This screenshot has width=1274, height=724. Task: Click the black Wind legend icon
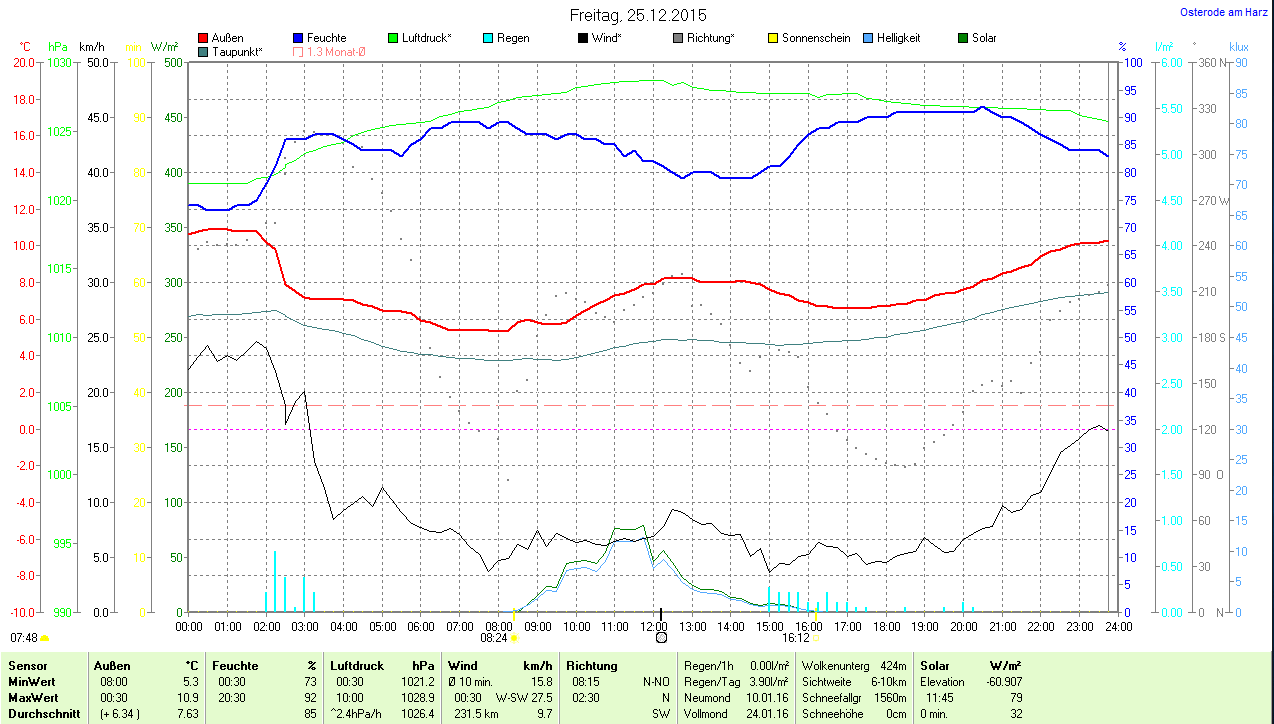[583, 38]
